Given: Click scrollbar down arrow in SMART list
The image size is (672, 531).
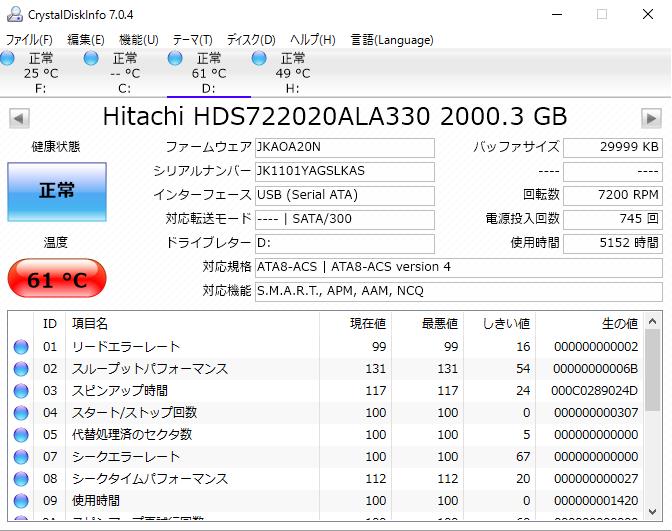Looking at the screenshot, I should click(x=653, y=511).
